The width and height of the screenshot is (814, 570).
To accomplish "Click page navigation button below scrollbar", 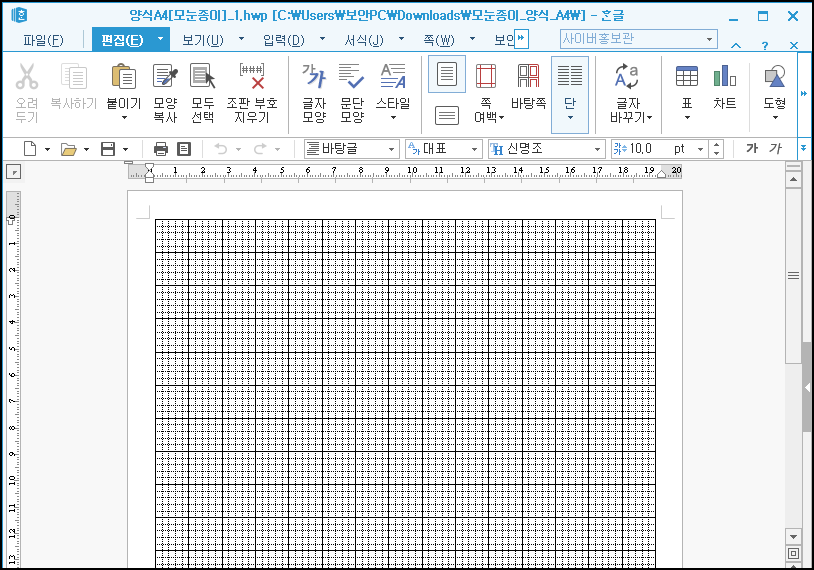I will (x=793, y=553).
